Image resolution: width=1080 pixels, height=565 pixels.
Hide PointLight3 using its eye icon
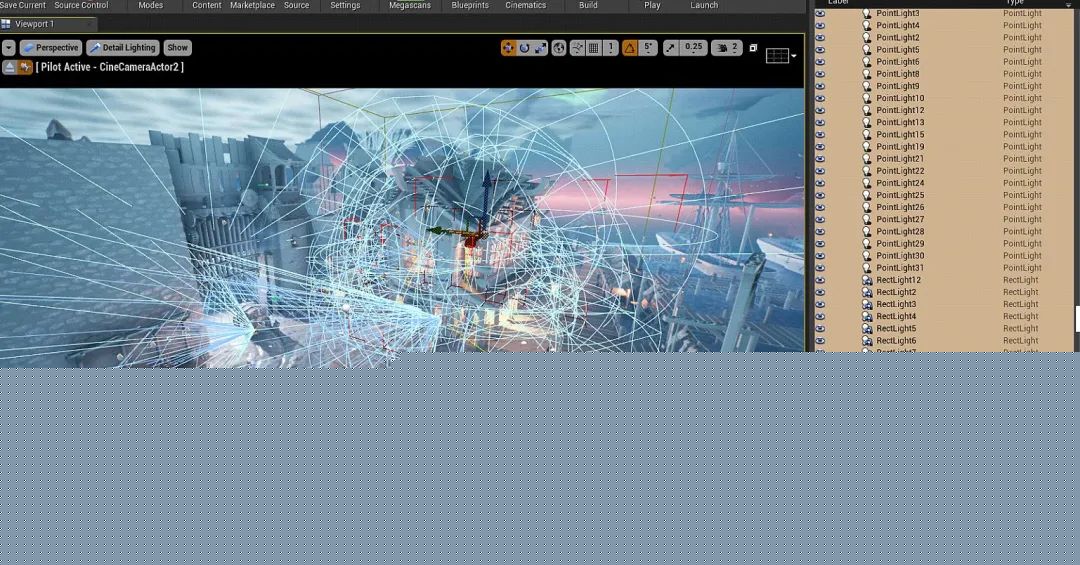click(820, 14)
